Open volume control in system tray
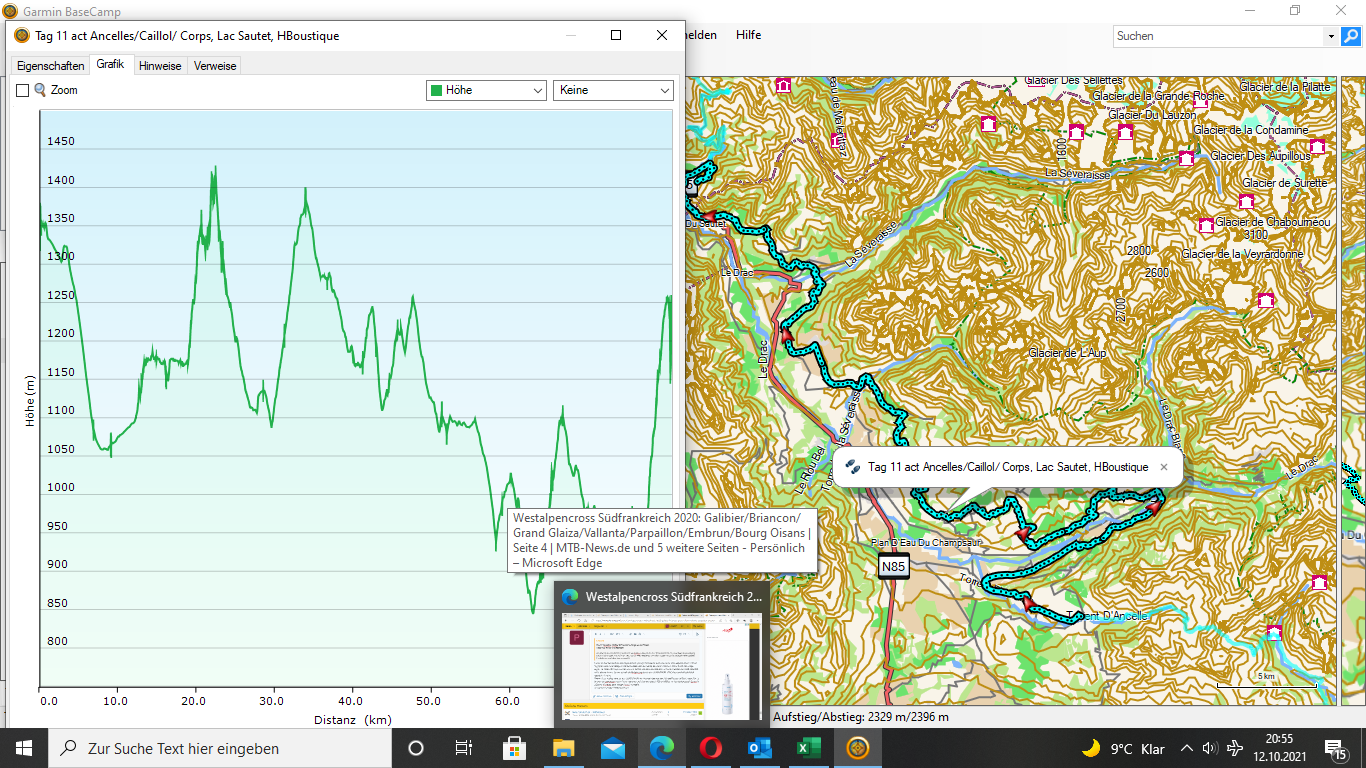This screenshot has width=1366, height=768. point(1210,748)
